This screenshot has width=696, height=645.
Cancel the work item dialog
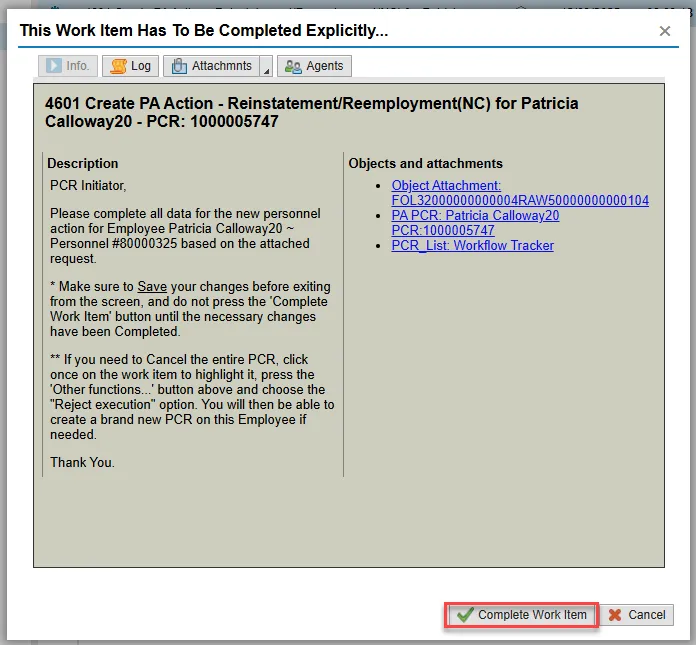[x=637, y=615]
